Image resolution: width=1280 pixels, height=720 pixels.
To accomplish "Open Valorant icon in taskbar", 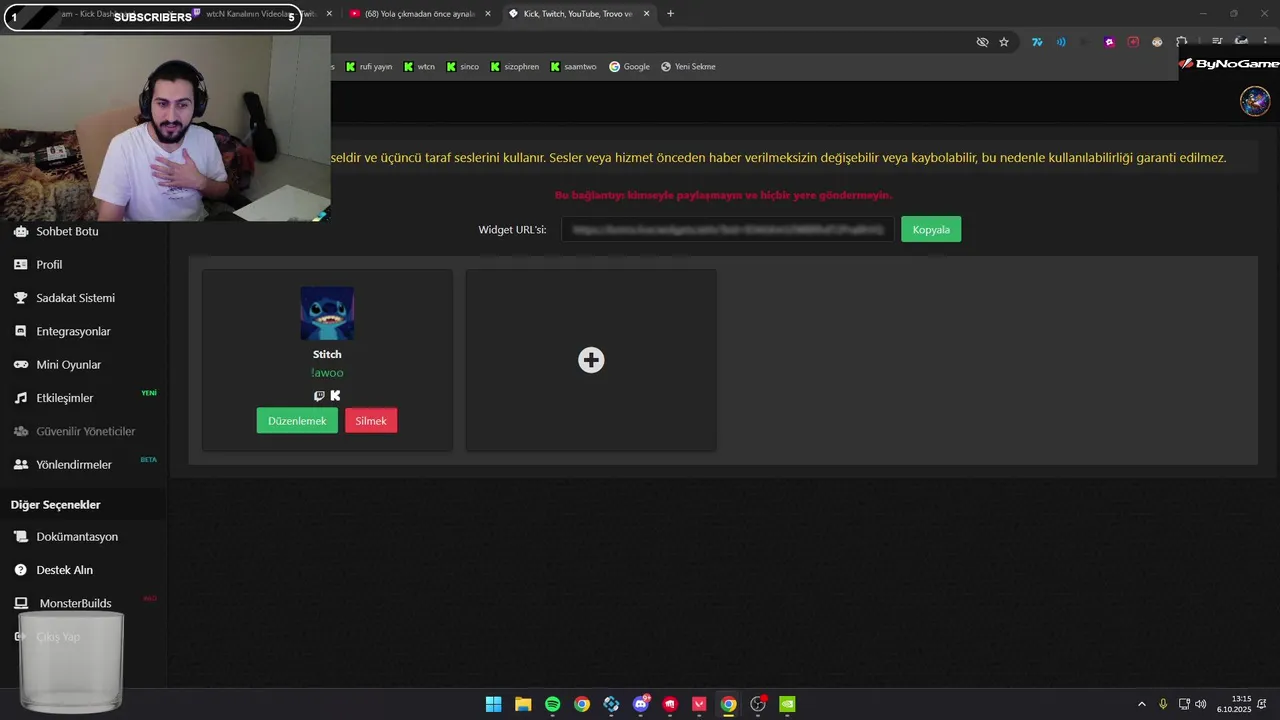I will pyautogui.click(x=699, y=704).
